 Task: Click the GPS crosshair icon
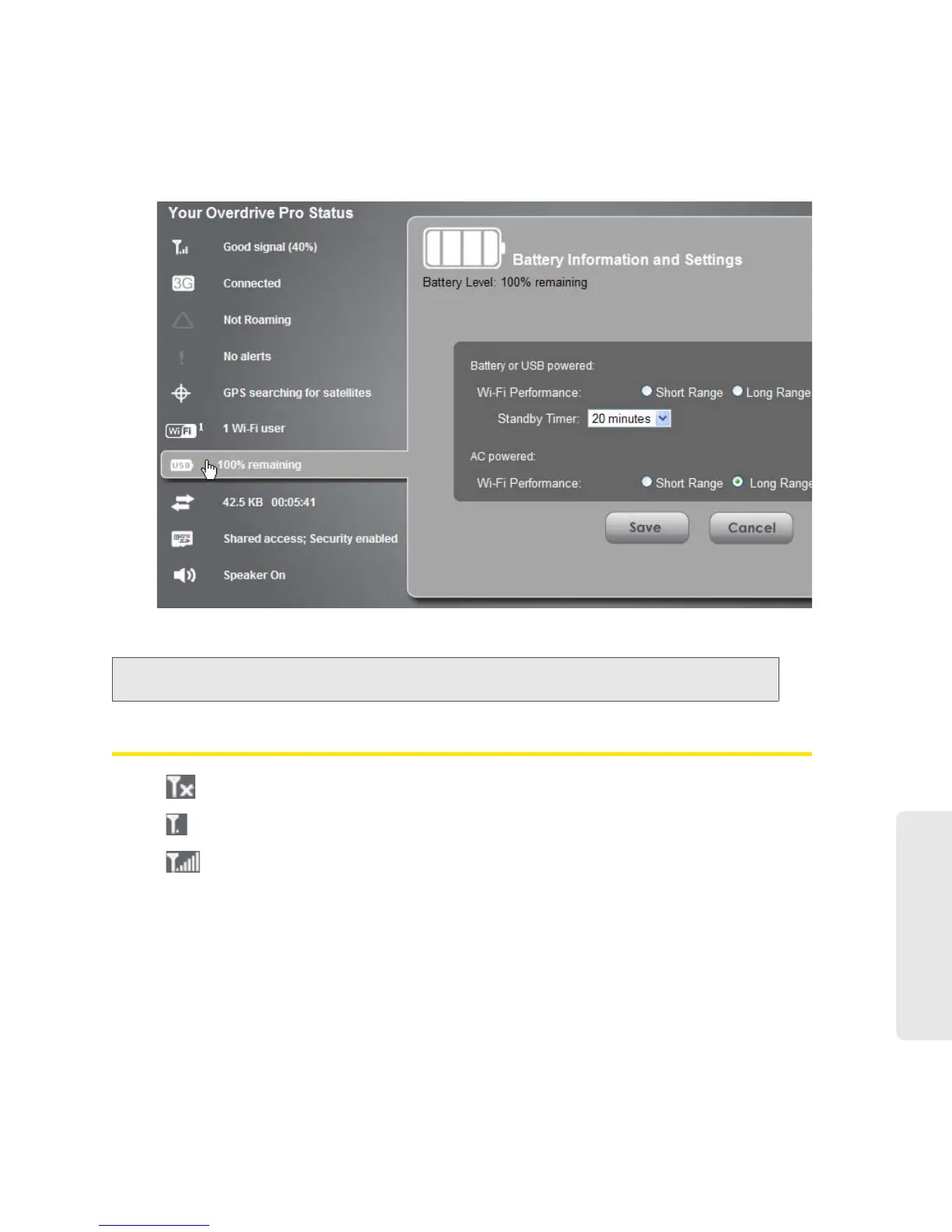pyautogui.click(x=181, y=393)
